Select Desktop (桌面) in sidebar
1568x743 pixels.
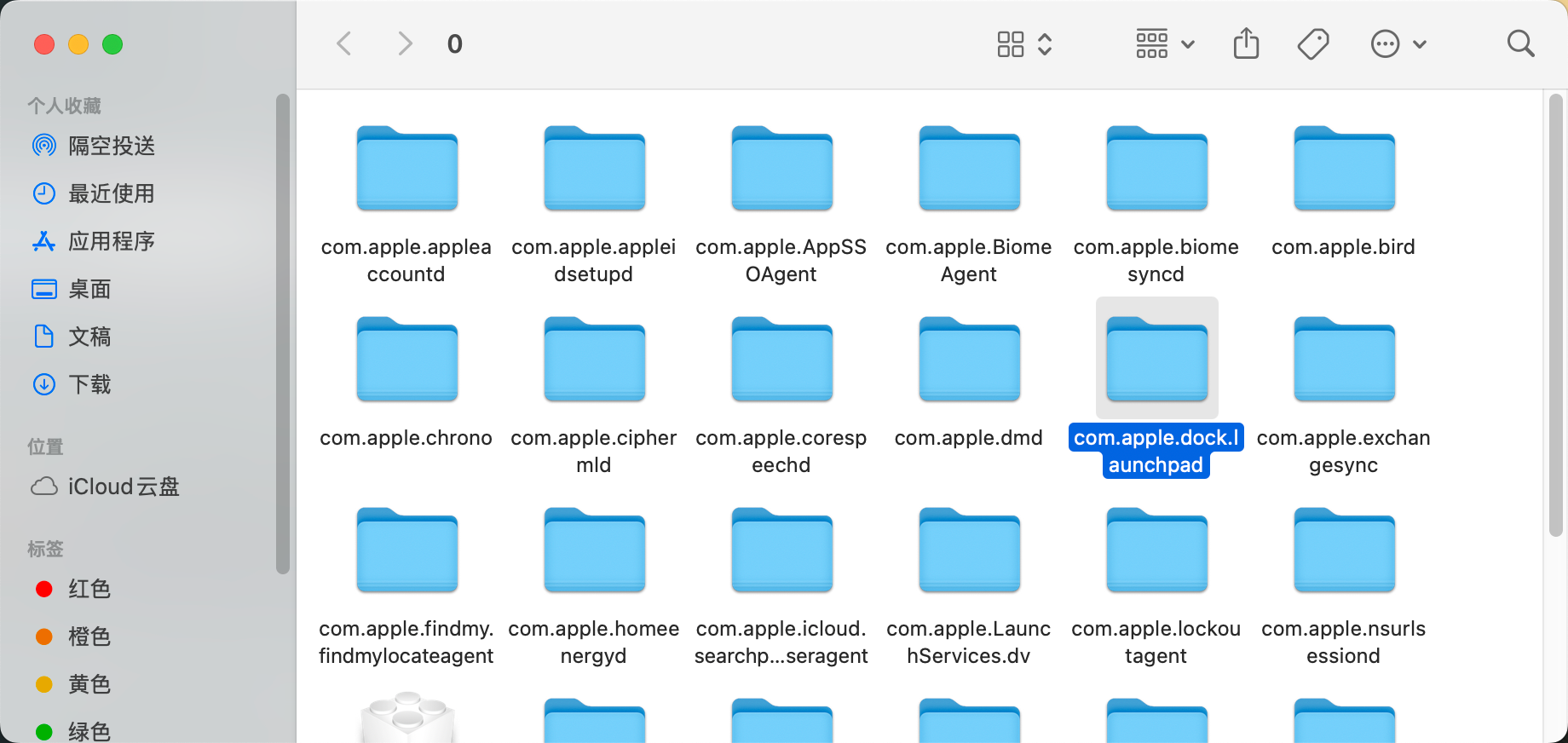(x=89, y=289)
